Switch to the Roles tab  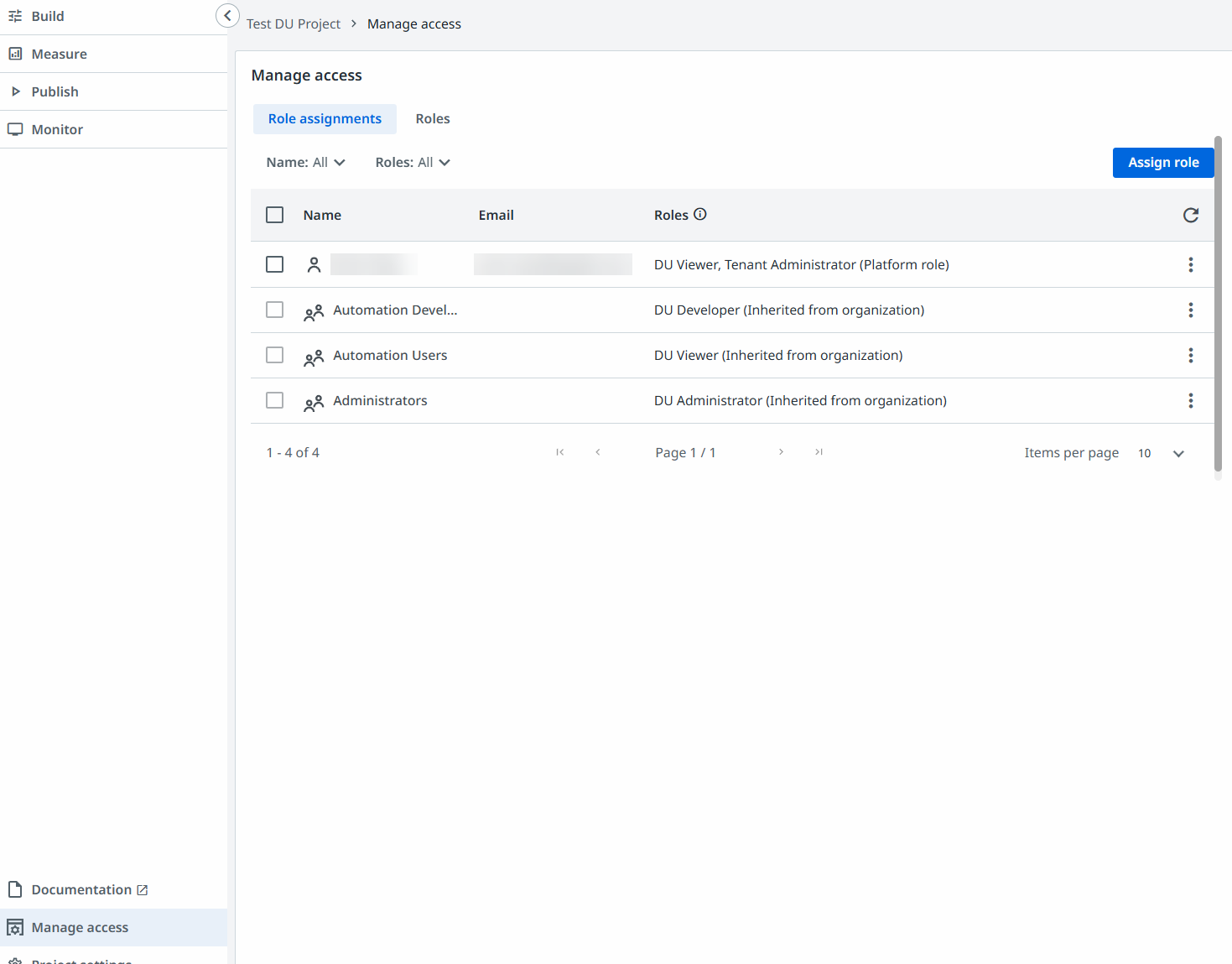tap(433, 119)
